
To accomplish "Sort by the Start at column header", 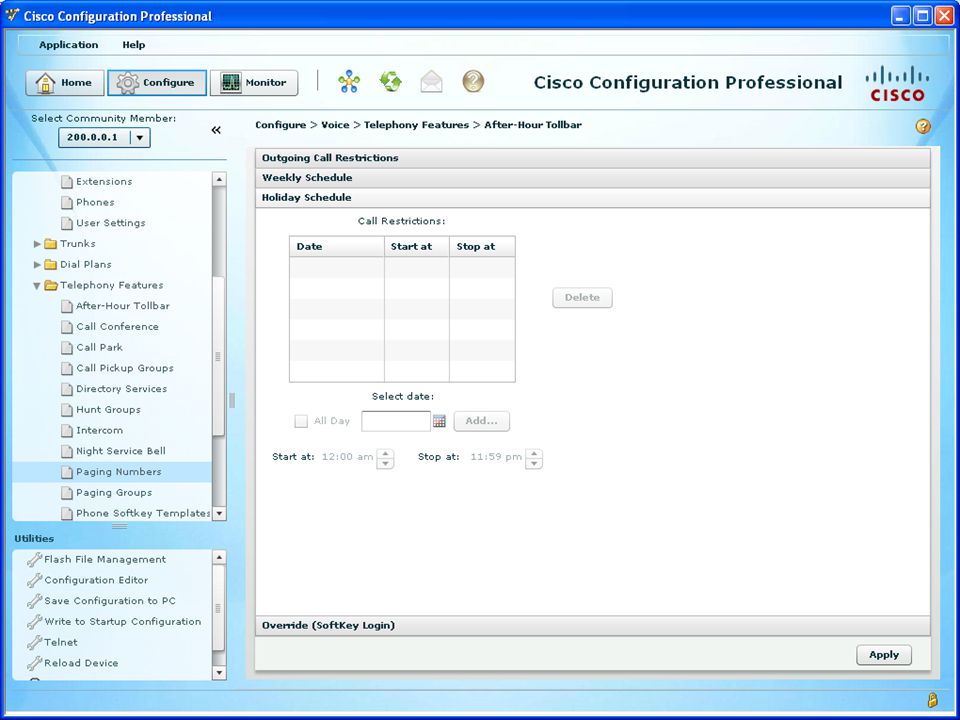I will click(417, 247).
